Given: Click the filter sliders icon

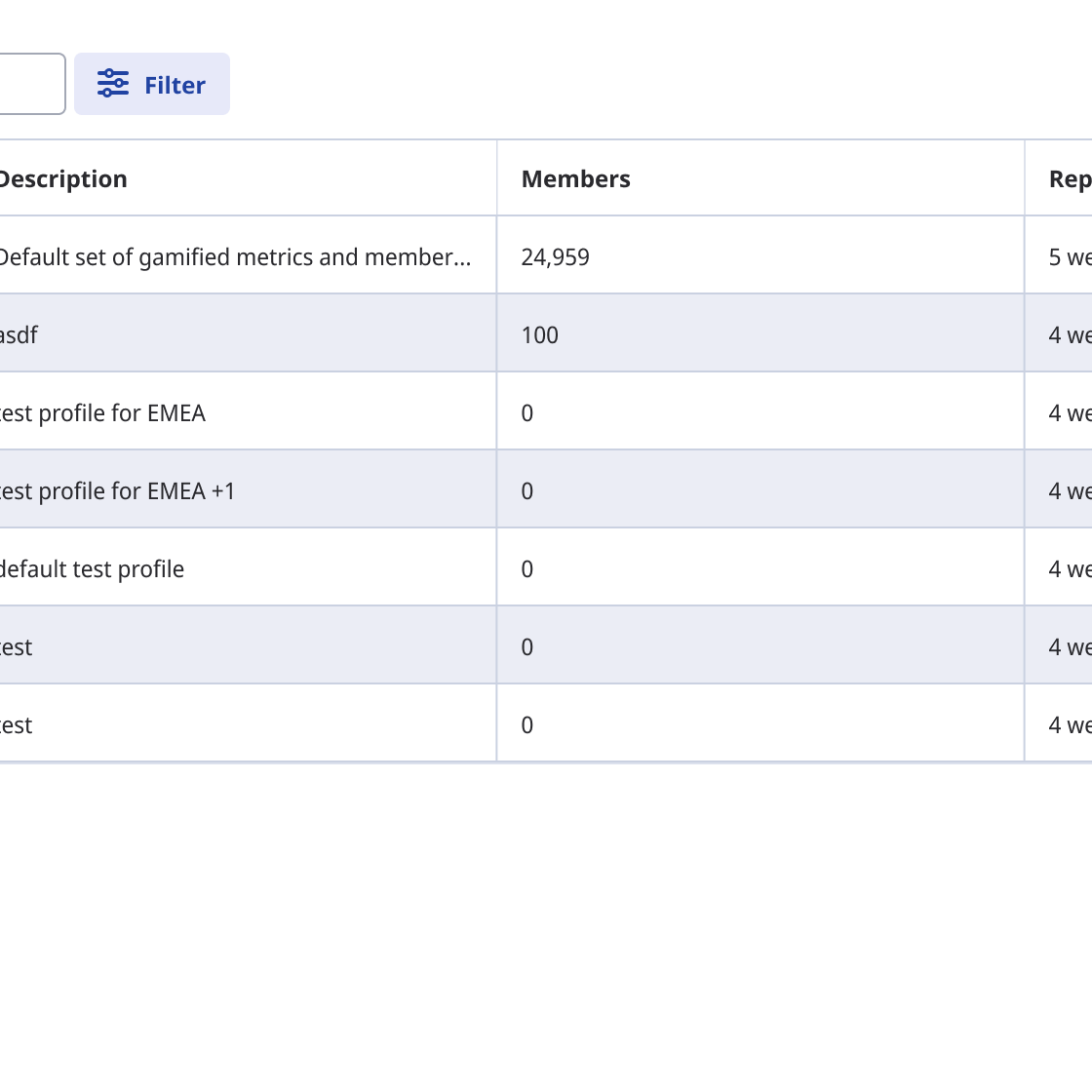Looking at the screenshot, I should click(113, 84).
